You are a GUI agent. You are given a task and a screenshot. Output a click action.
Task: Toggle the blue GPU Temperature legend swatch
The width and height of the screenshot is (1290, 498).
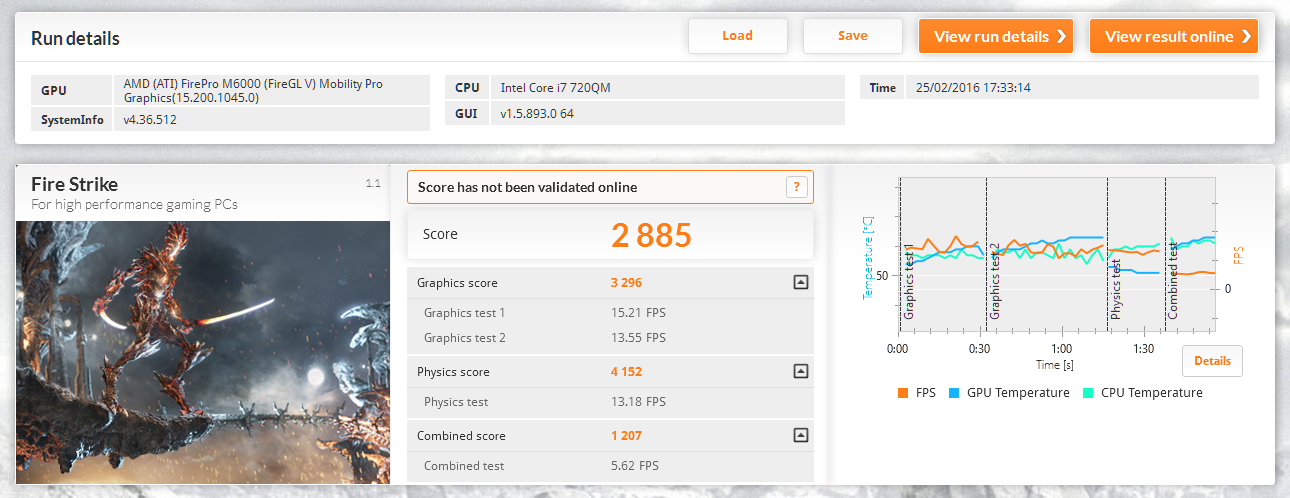point(955,393)
